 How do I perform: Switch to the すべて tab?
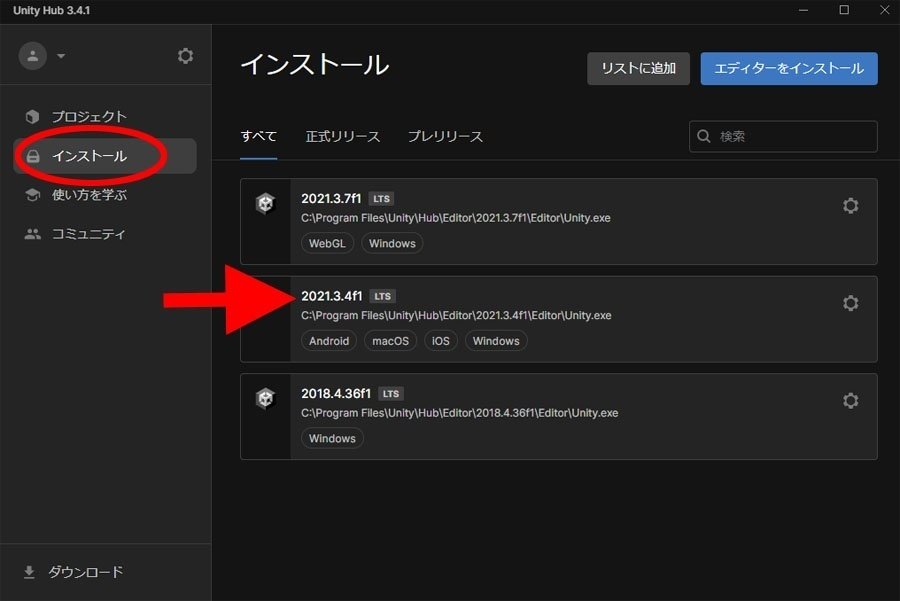258,137
